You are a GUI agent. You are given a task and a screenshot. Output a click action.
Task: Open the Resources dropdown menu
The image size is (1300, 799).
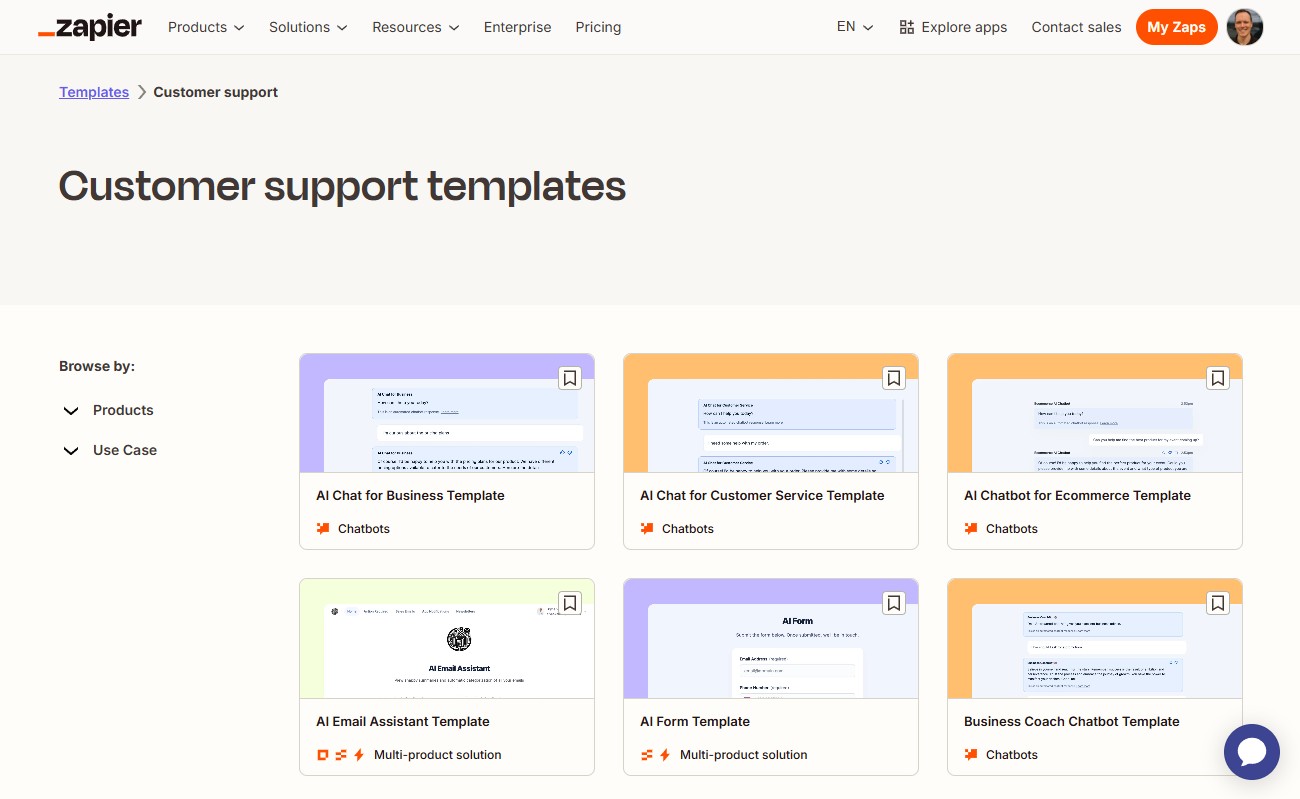(415, 27)
